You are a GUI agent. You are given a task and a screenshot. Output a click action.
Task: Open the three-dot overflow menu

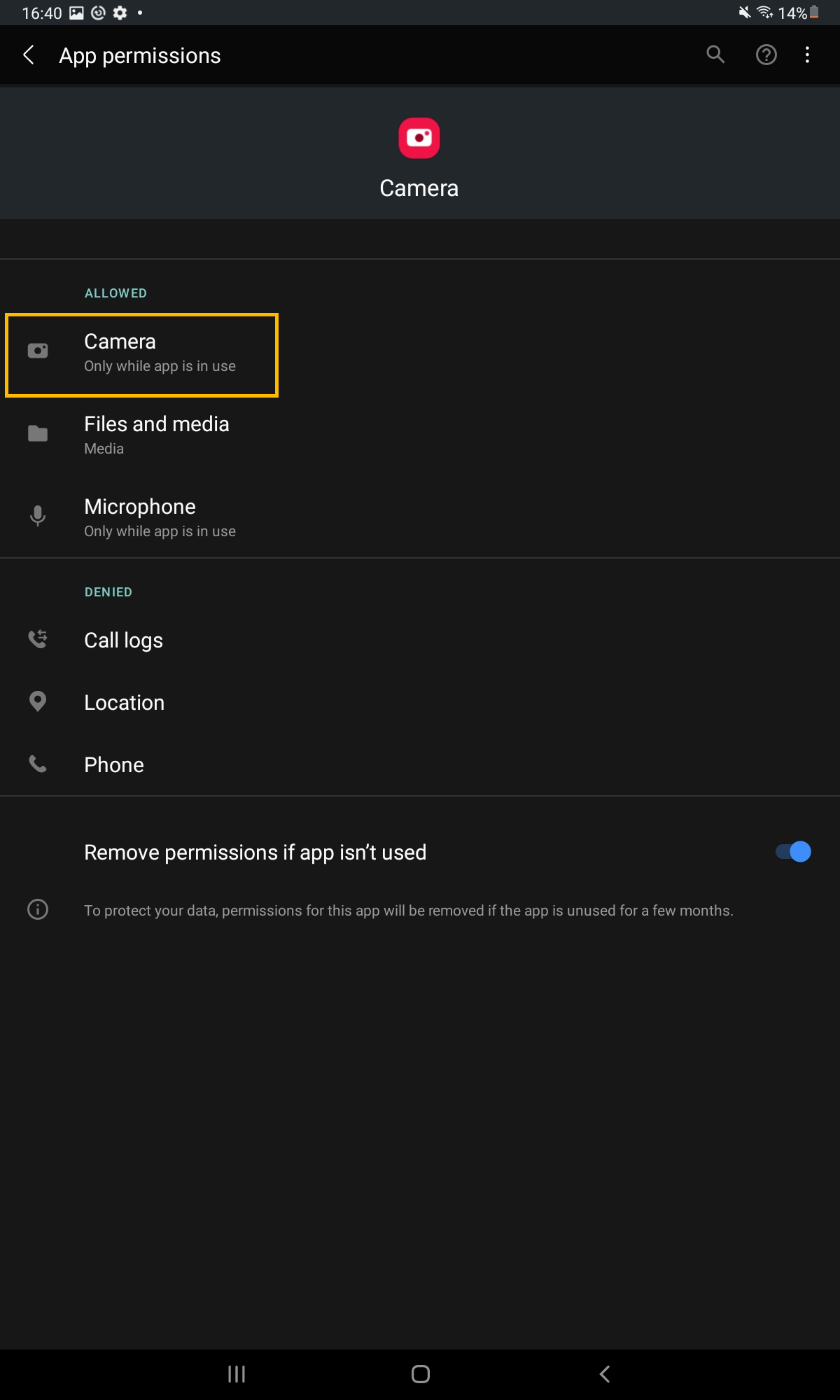(807, 55)
